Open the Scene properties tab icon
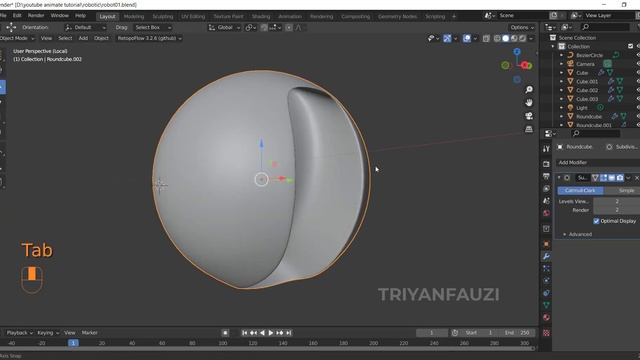 (546, 201)
